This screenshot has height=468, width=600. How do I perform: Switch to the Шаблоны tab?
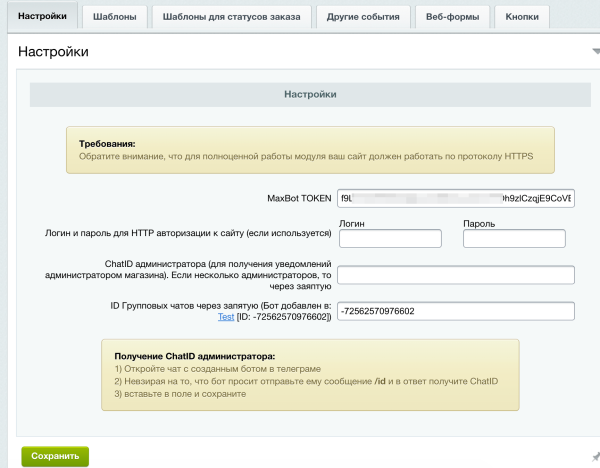click(x=114, y=17)
